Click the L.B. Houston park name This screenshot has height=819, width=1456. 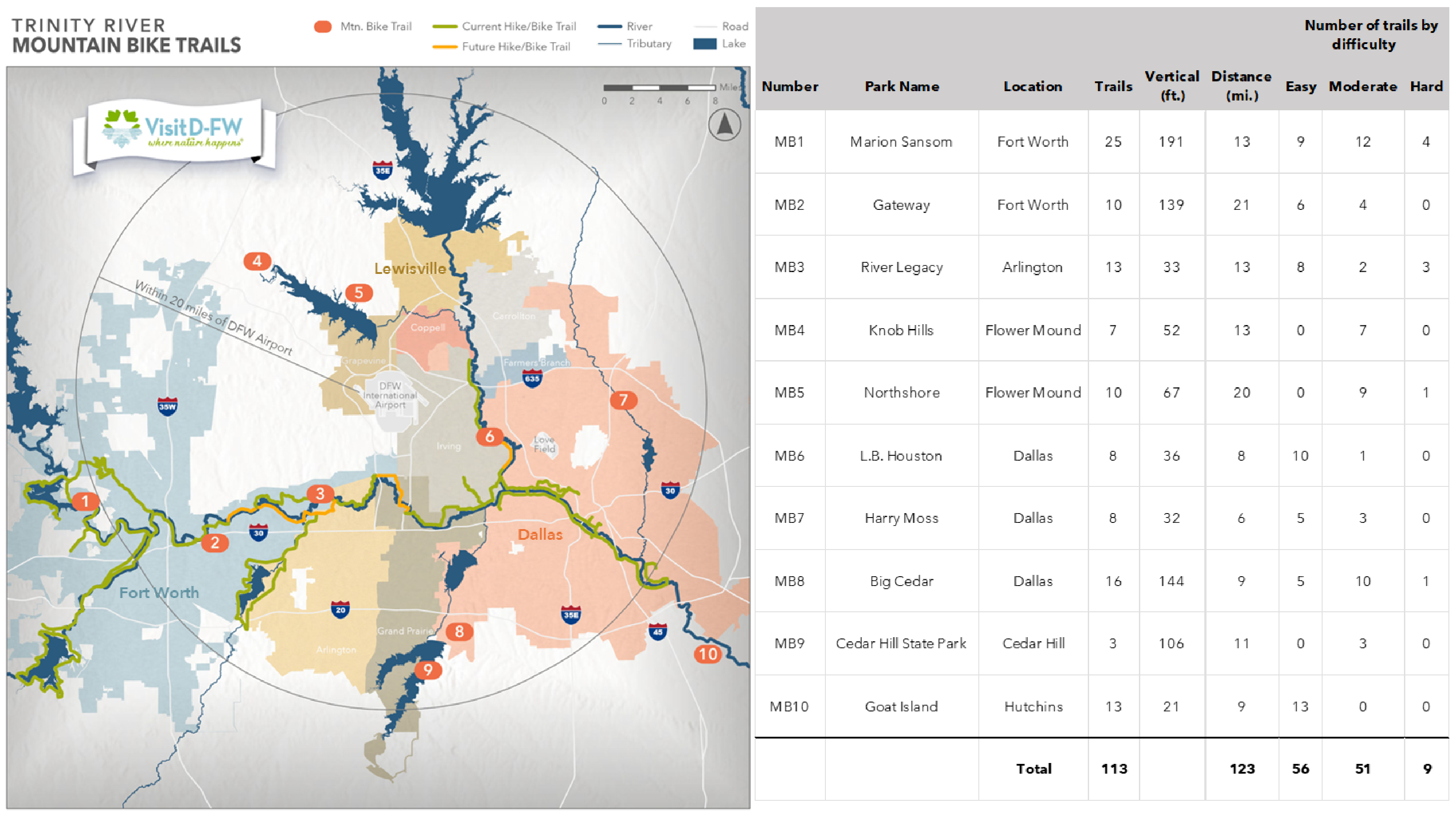[x=901, y=456]
